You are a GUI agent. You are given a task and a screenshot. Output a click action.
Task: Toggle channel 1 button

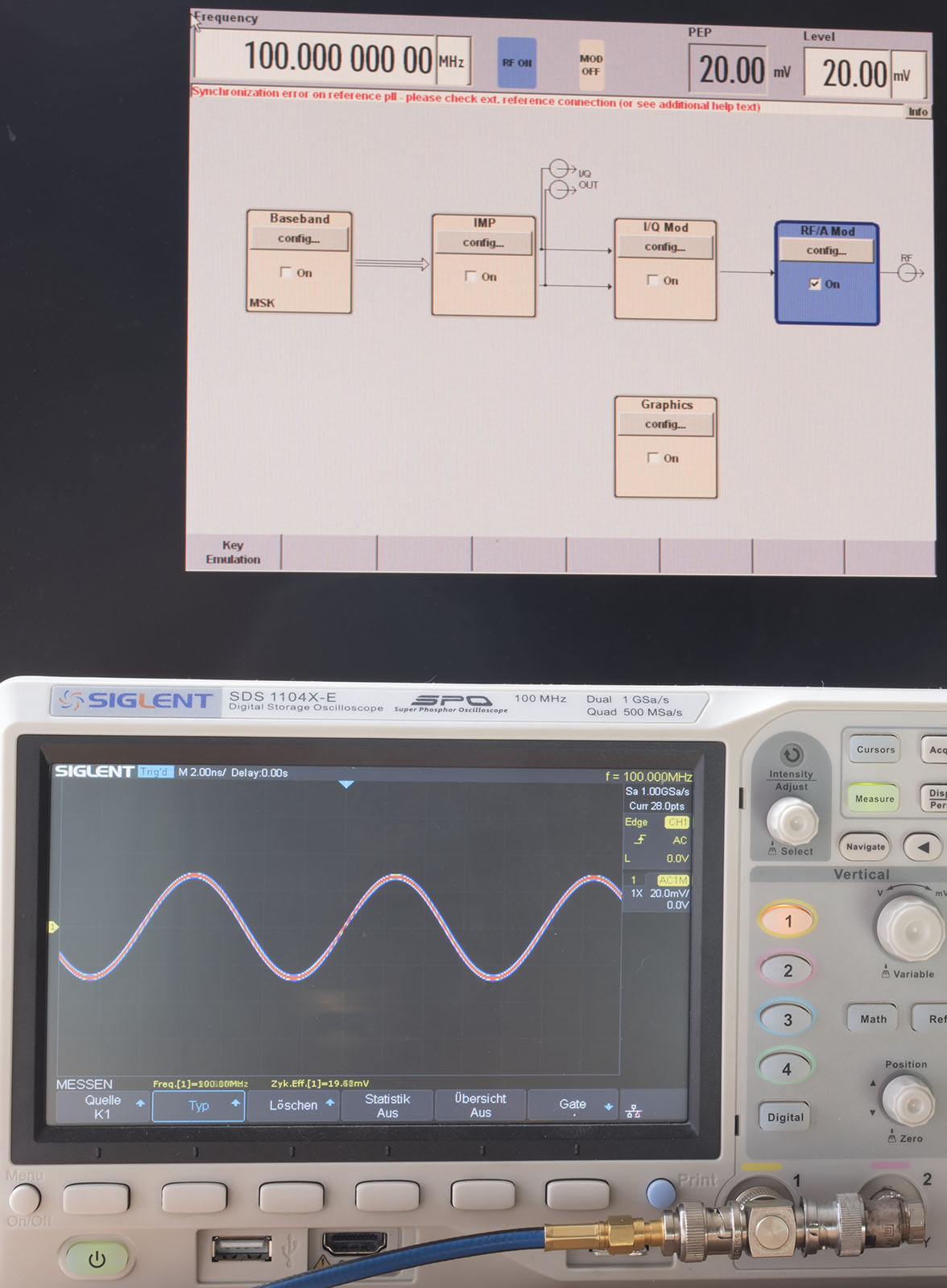click(788, 920)
